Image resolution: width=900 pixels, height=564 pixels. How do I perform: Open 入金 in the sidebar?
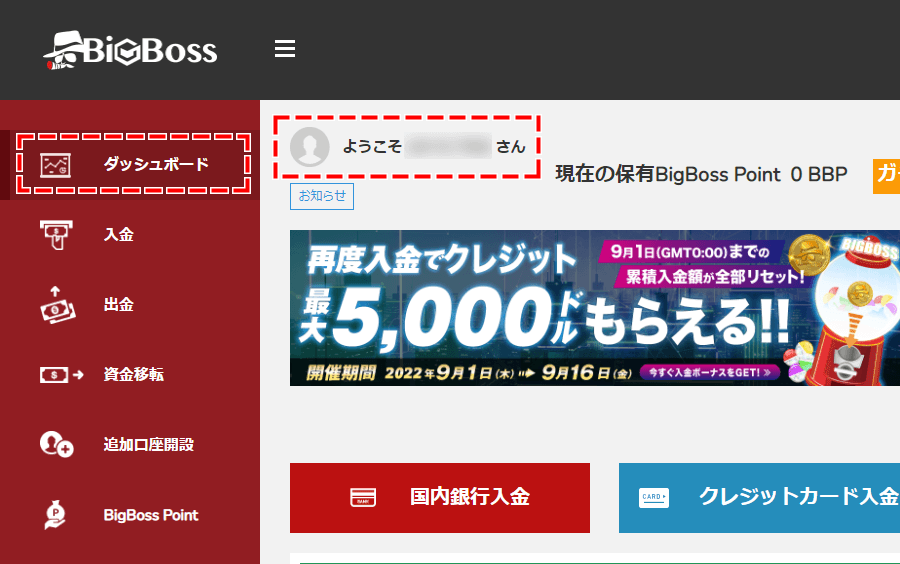[130, 235]
